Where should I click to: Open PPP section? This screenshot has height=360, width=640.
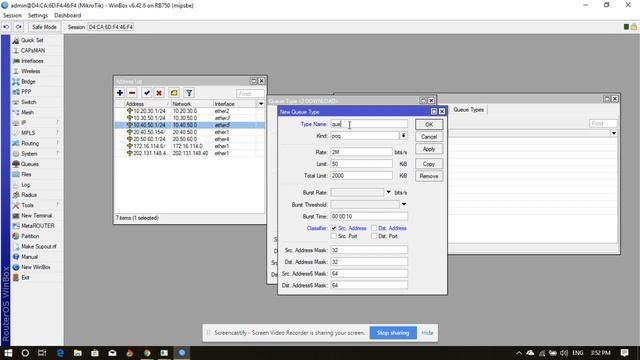point(26,92)
